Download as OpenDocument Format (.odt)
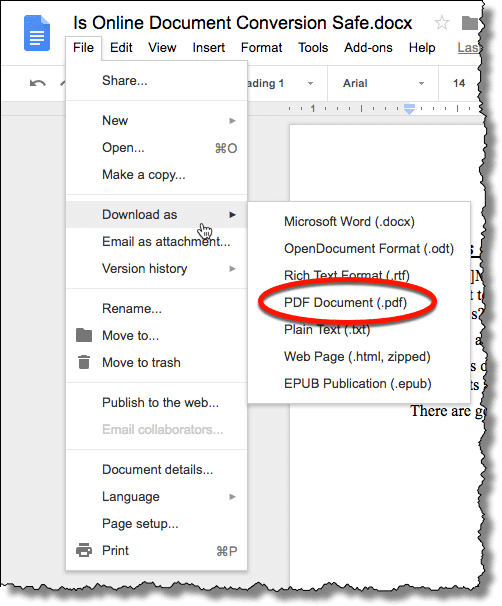Image resolution: width=502 pixels, height=606 pixels. click(x=359, y=249)
